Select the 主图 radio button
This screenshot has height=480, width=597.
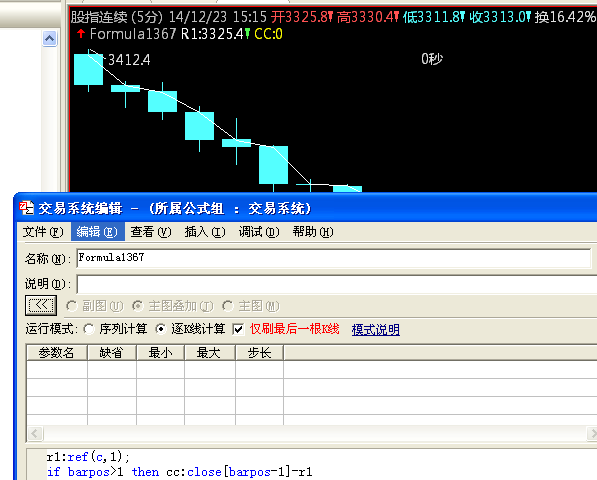tap(228, 306)
